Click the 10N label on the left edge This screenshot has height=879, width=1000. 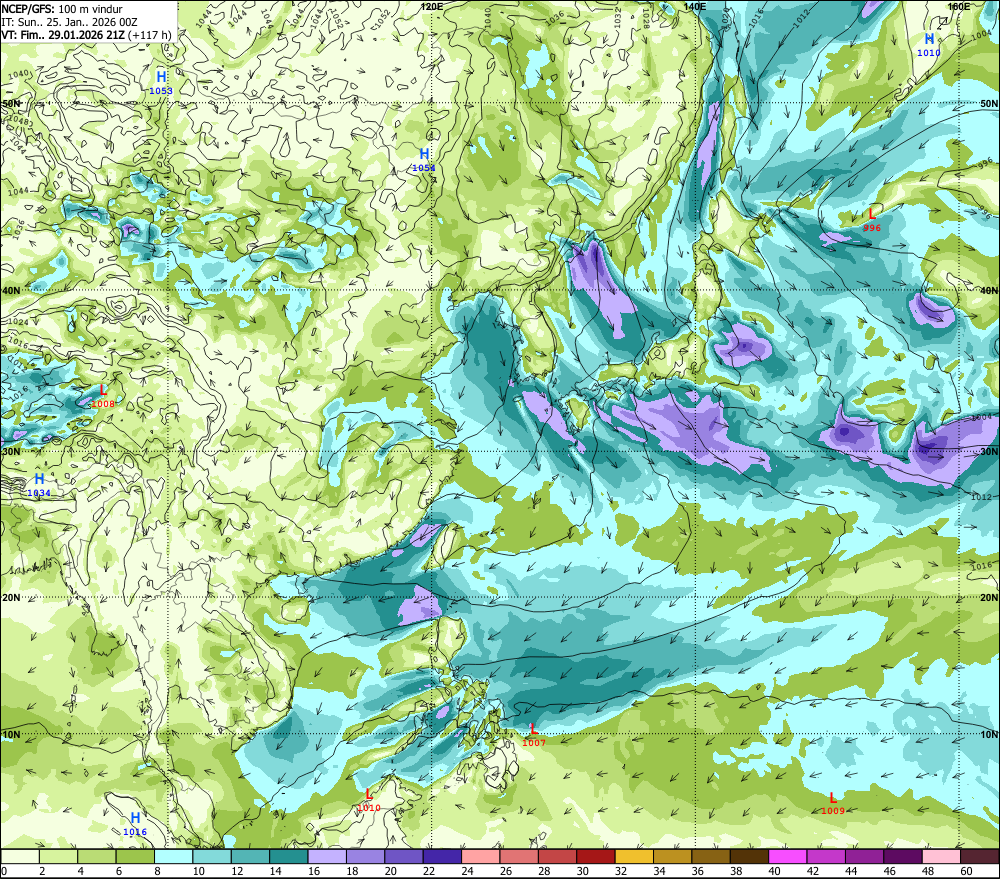[11, 735]
